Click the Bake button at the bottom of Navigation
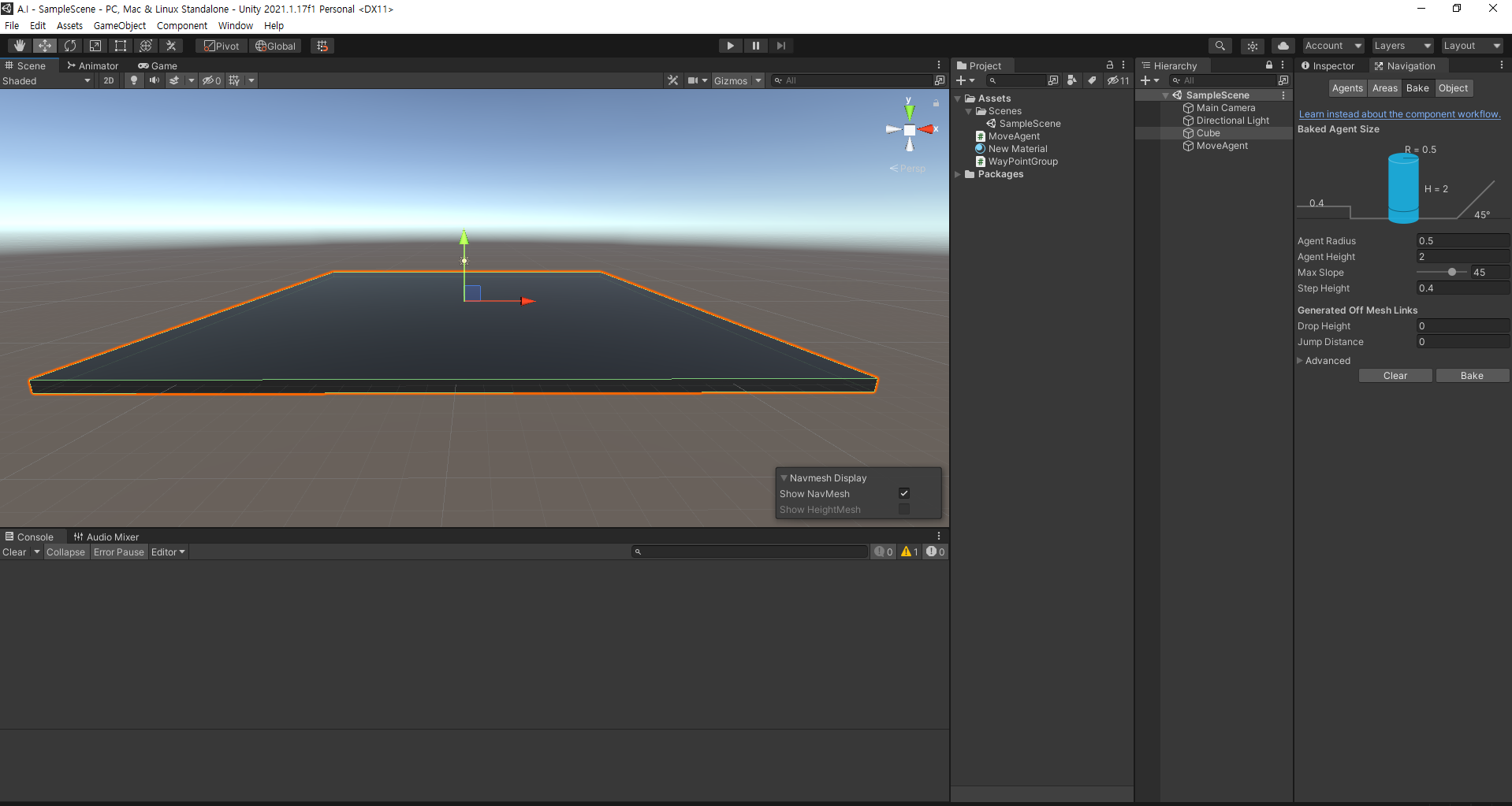Viewport: 1512px width, 806px height. (1472, 376)
